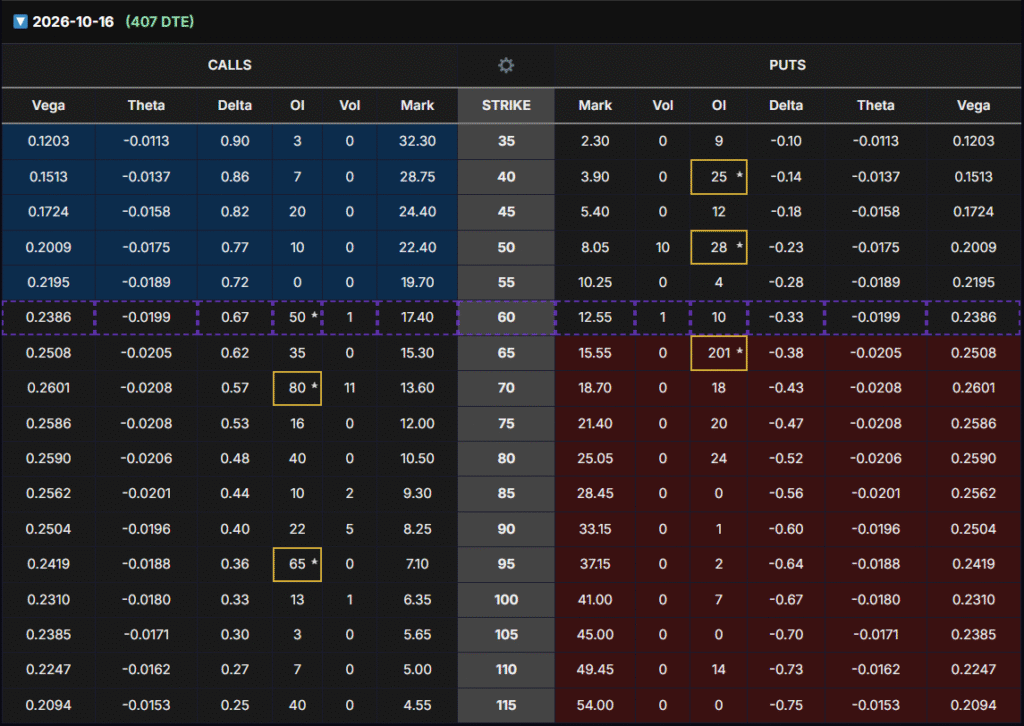Click the highlighted 28 put OI at strike 50
The image size is (1024, 726).
point(718,247)
